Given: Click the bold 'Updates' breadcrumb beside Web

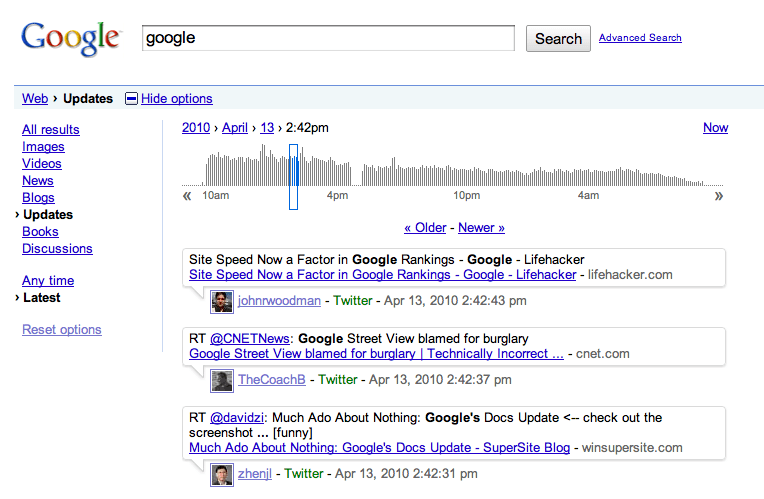Looking at the screenshot, I should pyautogui.click(x=88, y=98).
